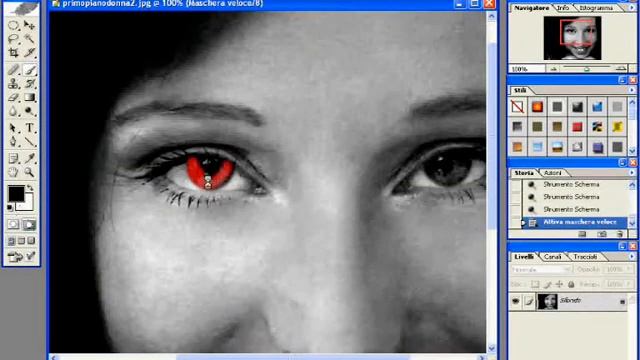
Task: Select the Brush tool
Action: [x=29, y=70]
